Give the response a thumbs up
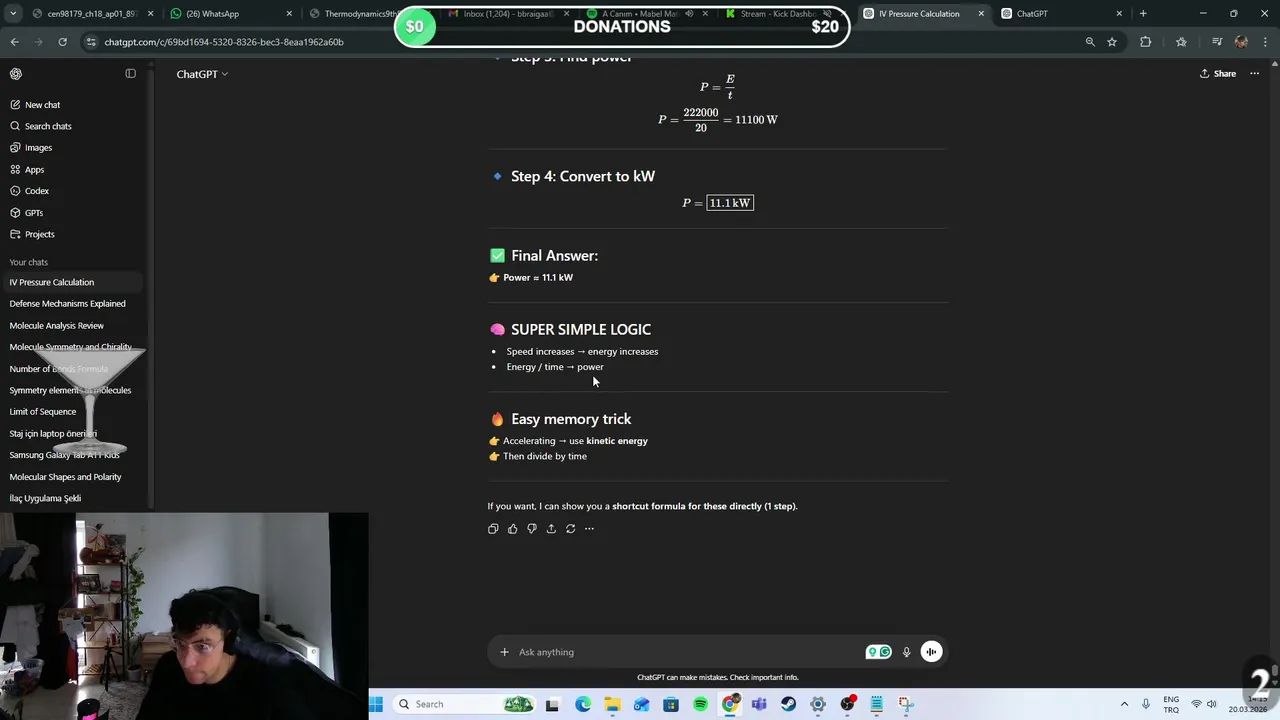The image size is (1280, 720). [x=512, y=529]
